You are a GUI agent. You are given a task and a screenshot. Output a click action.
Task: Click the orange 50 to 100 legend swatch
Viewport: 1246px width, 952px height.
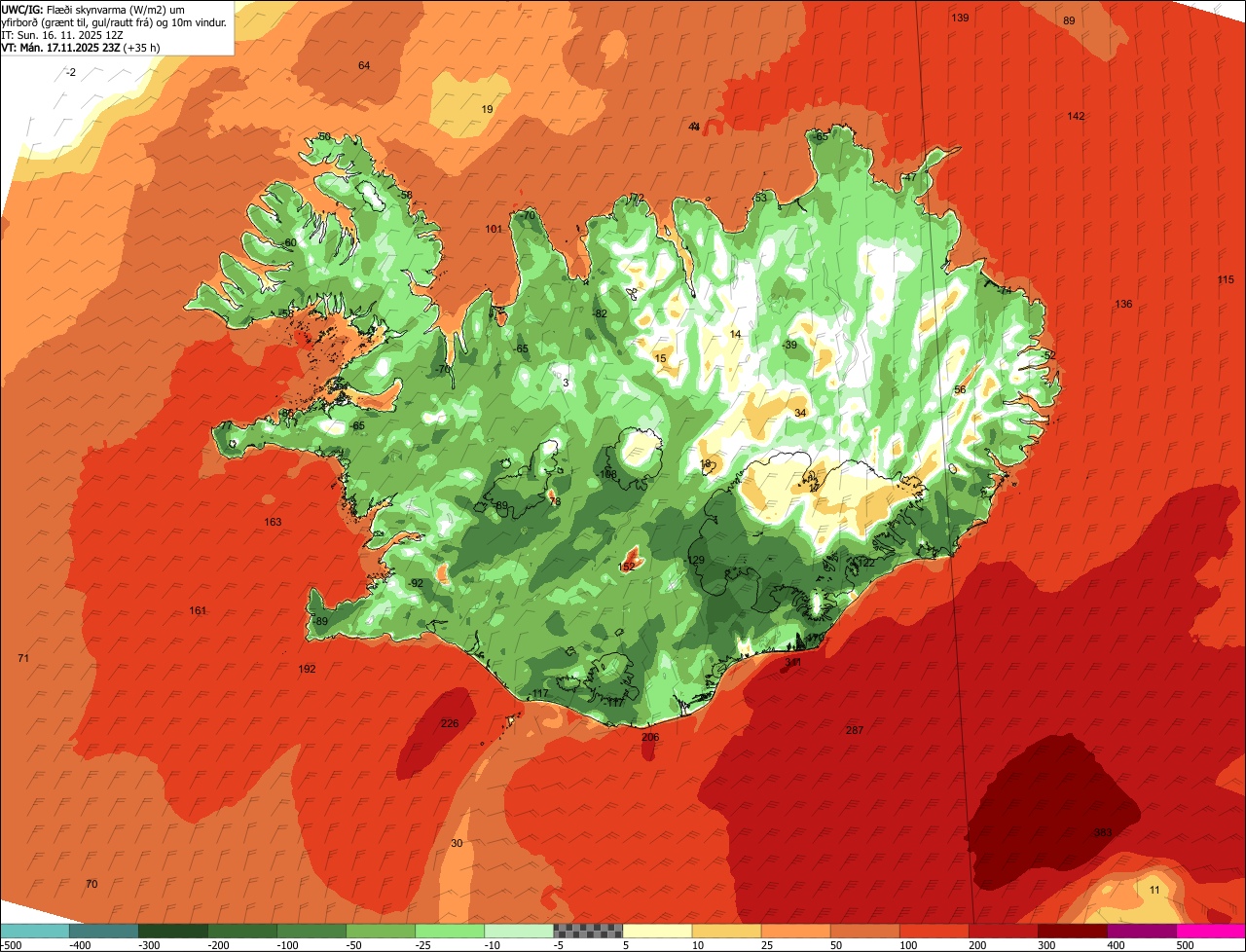(864, 930)
